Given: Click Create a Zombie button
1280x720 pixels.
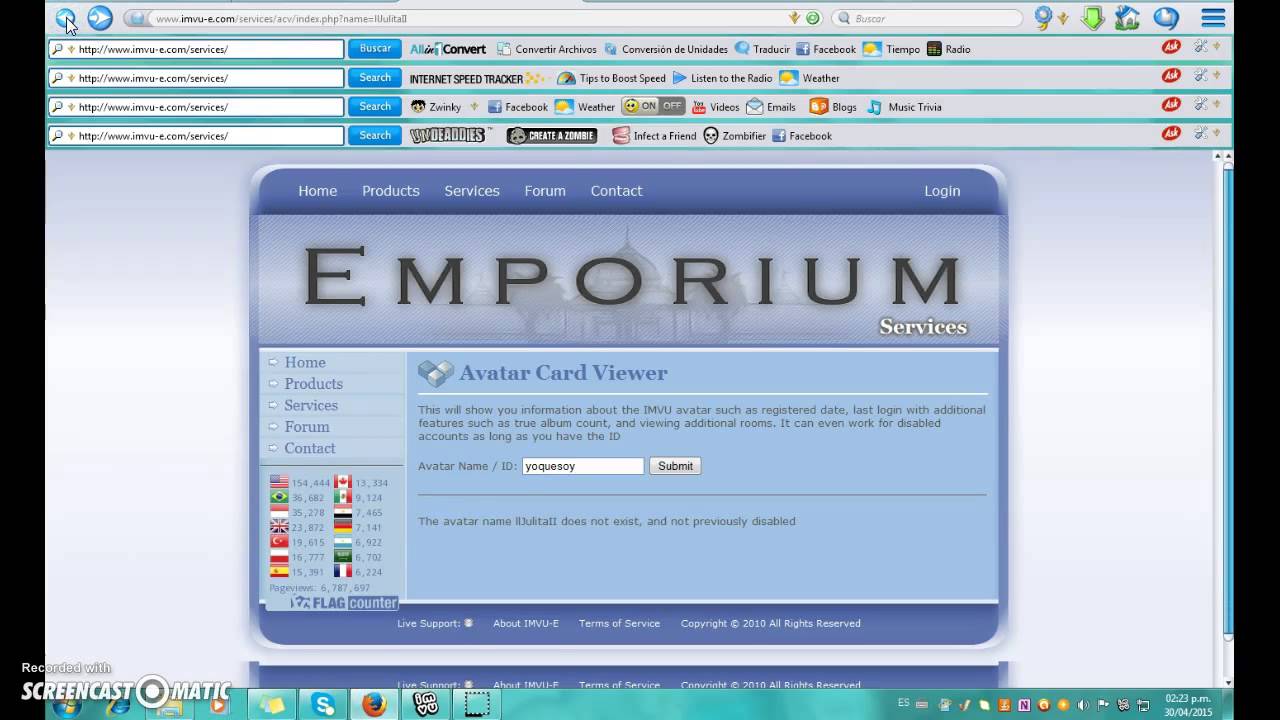Looking at the screenshot, I should click(x=552, y=136).
